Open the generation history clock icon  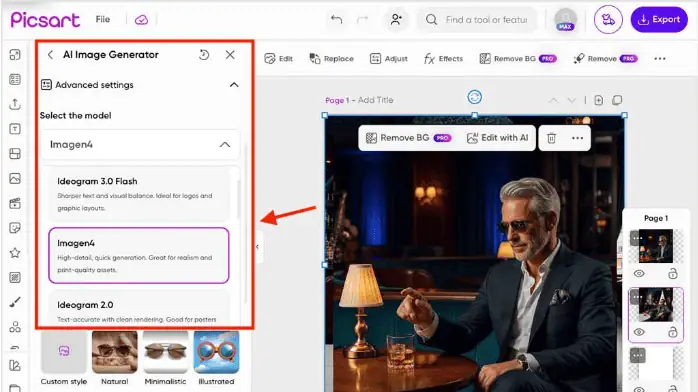(204, 55)
